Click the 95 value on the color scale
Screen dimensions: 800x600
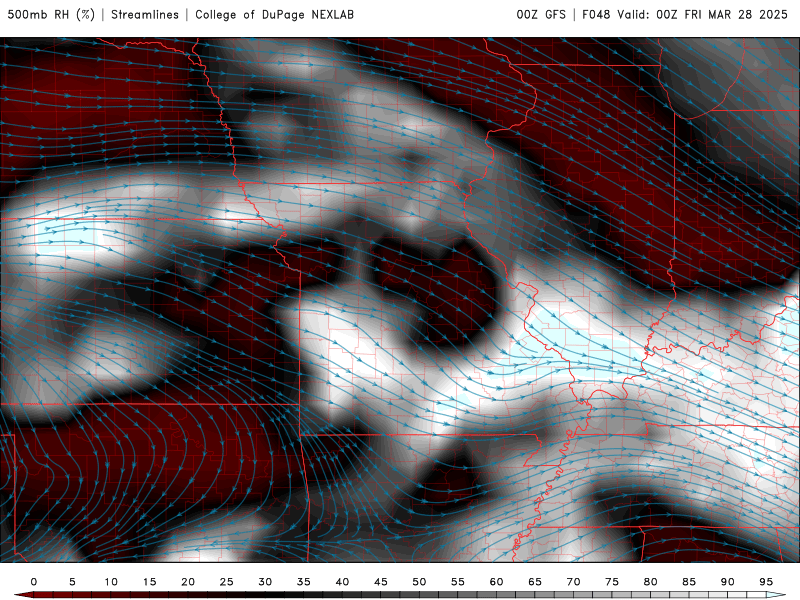pyautogui.click(x=766, y=582)
